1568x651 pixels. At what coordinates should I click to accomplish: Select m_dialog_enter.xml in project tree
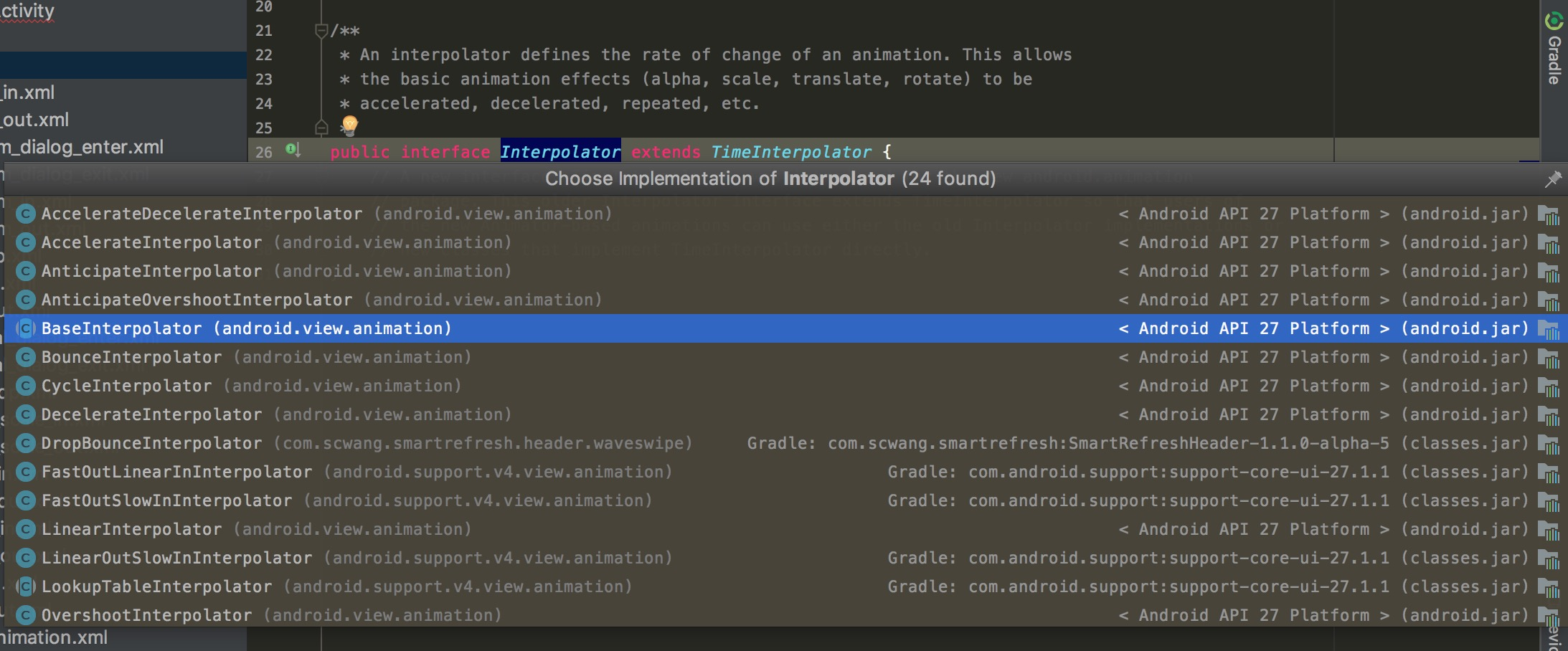coord(82,147)
